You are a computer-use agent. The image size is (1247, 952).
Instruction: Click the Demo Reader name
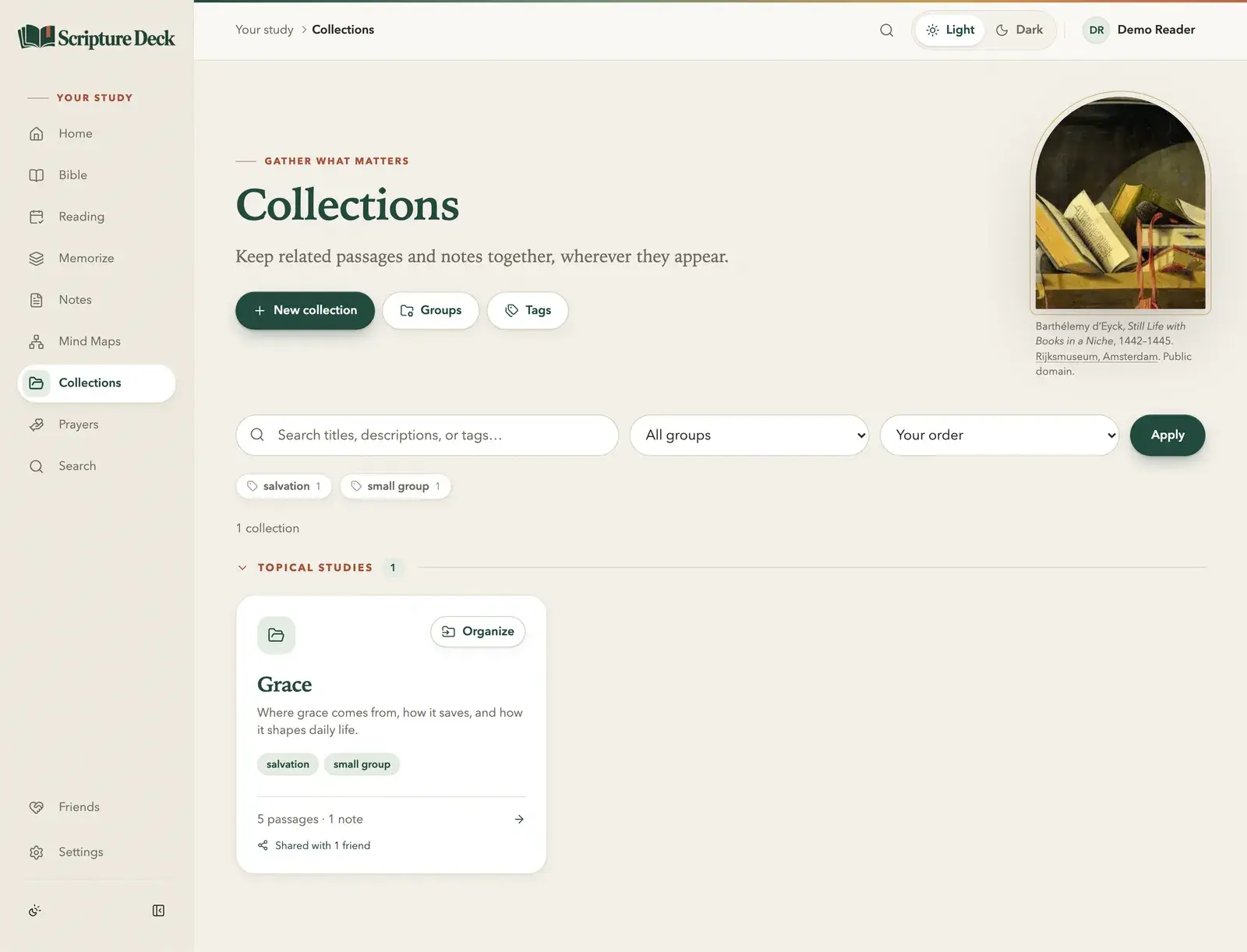coord(1156,30)
